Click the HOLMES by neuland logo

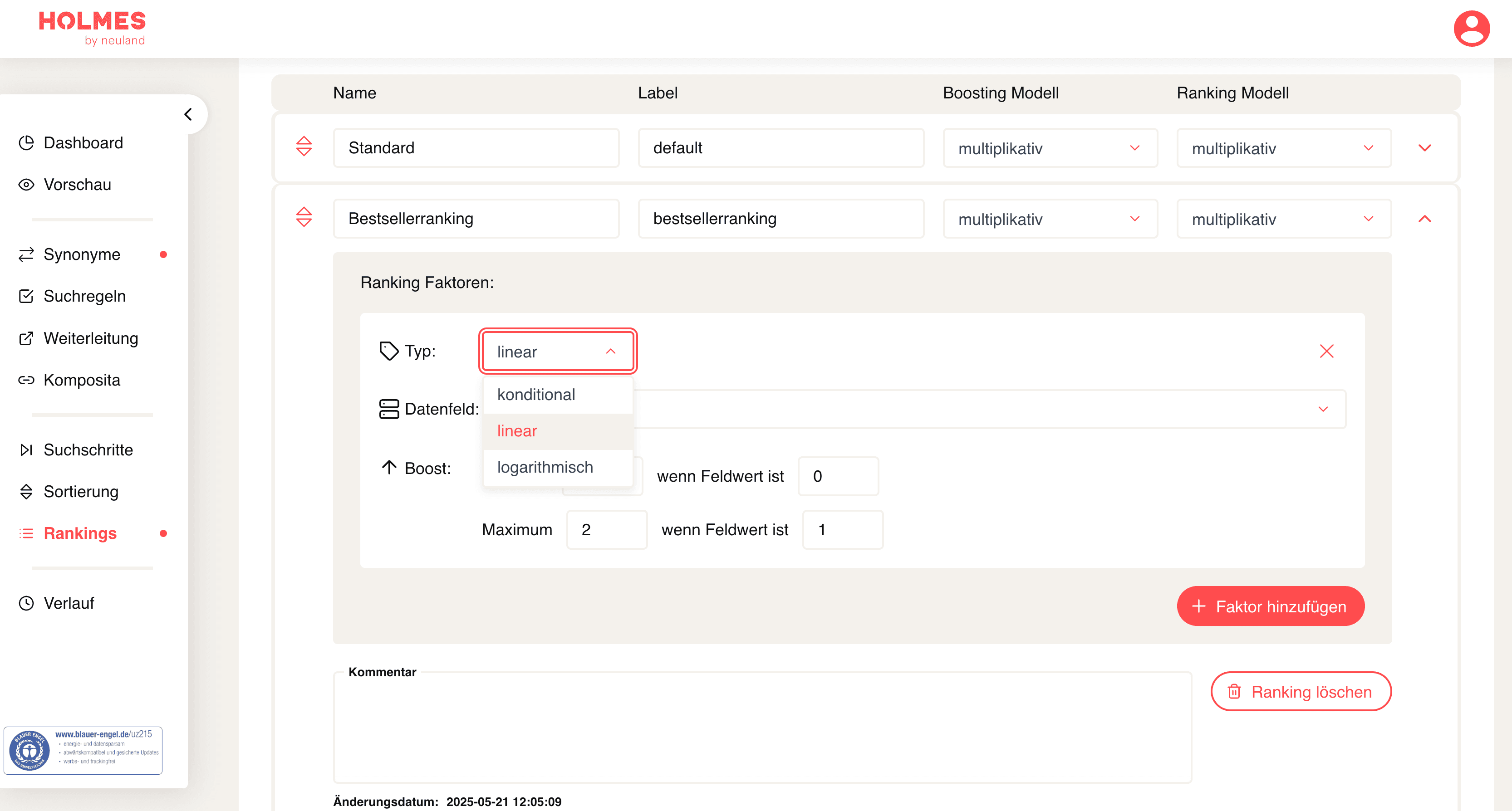point(92,28)
